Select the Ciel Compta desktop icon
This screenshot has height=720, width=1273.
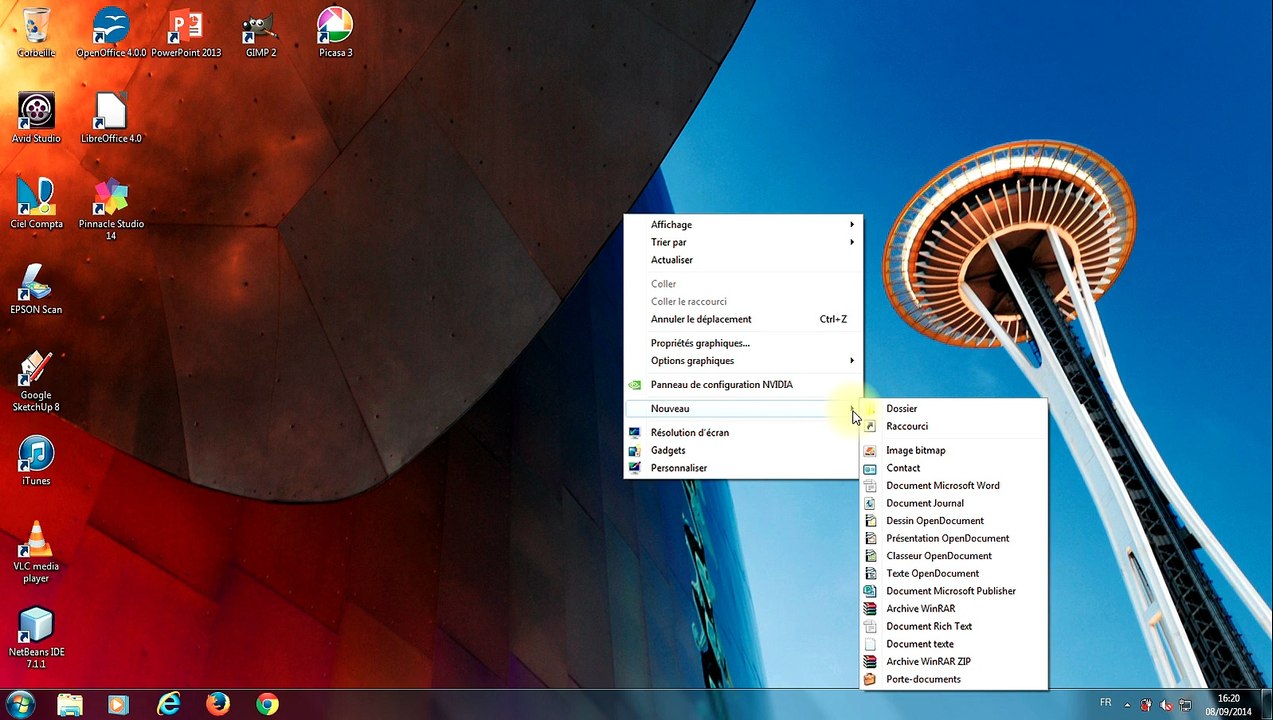36,204
